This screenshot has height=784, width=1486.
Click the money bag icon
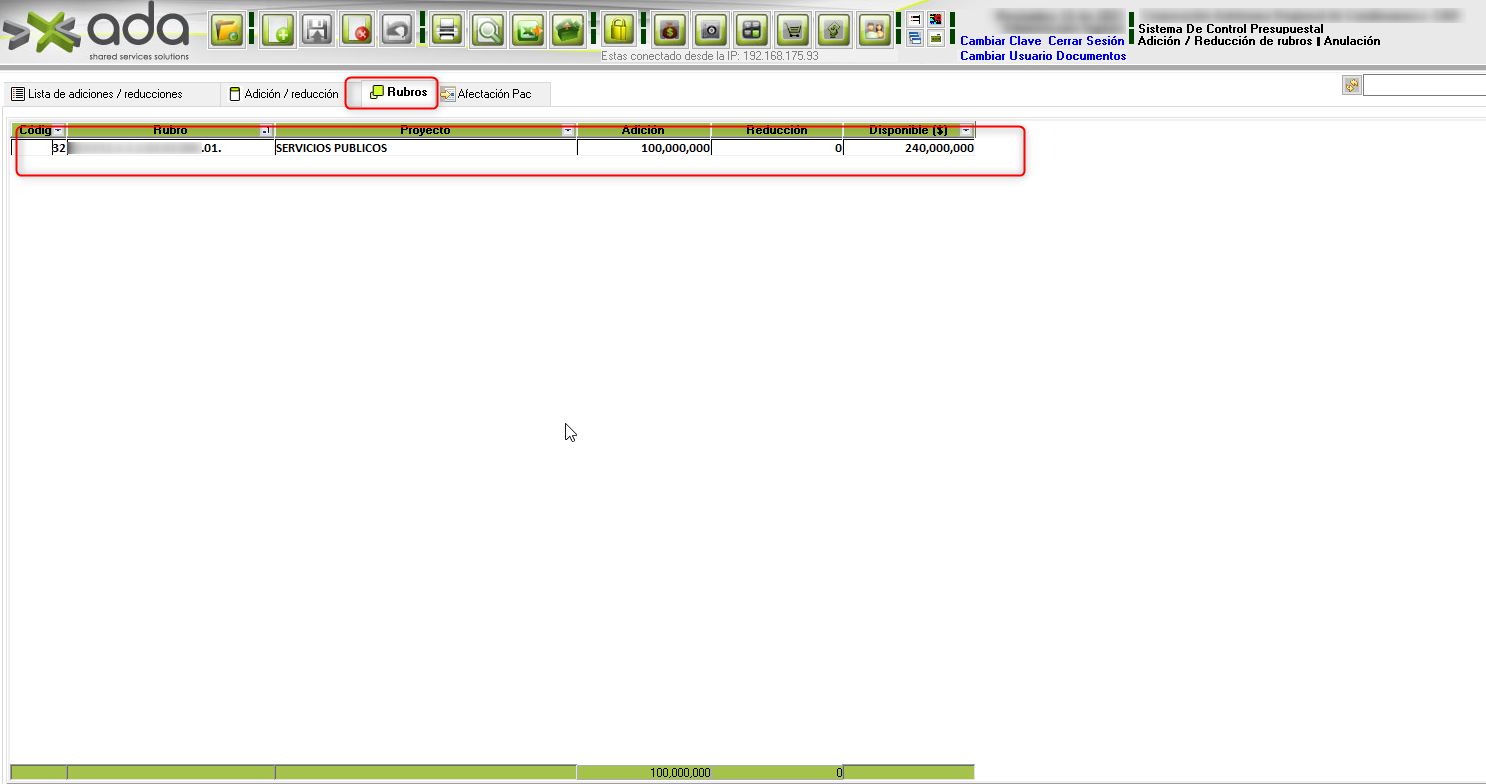point(670,30)
